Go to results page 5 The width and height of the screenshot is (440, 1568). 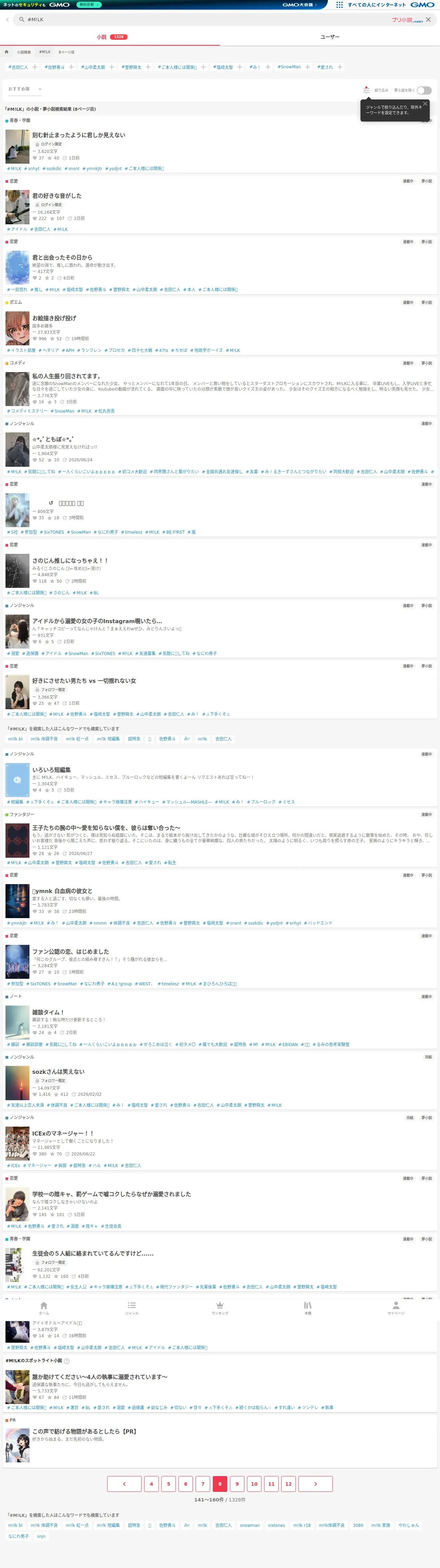pyautogui.click(x=169, y=1483)
